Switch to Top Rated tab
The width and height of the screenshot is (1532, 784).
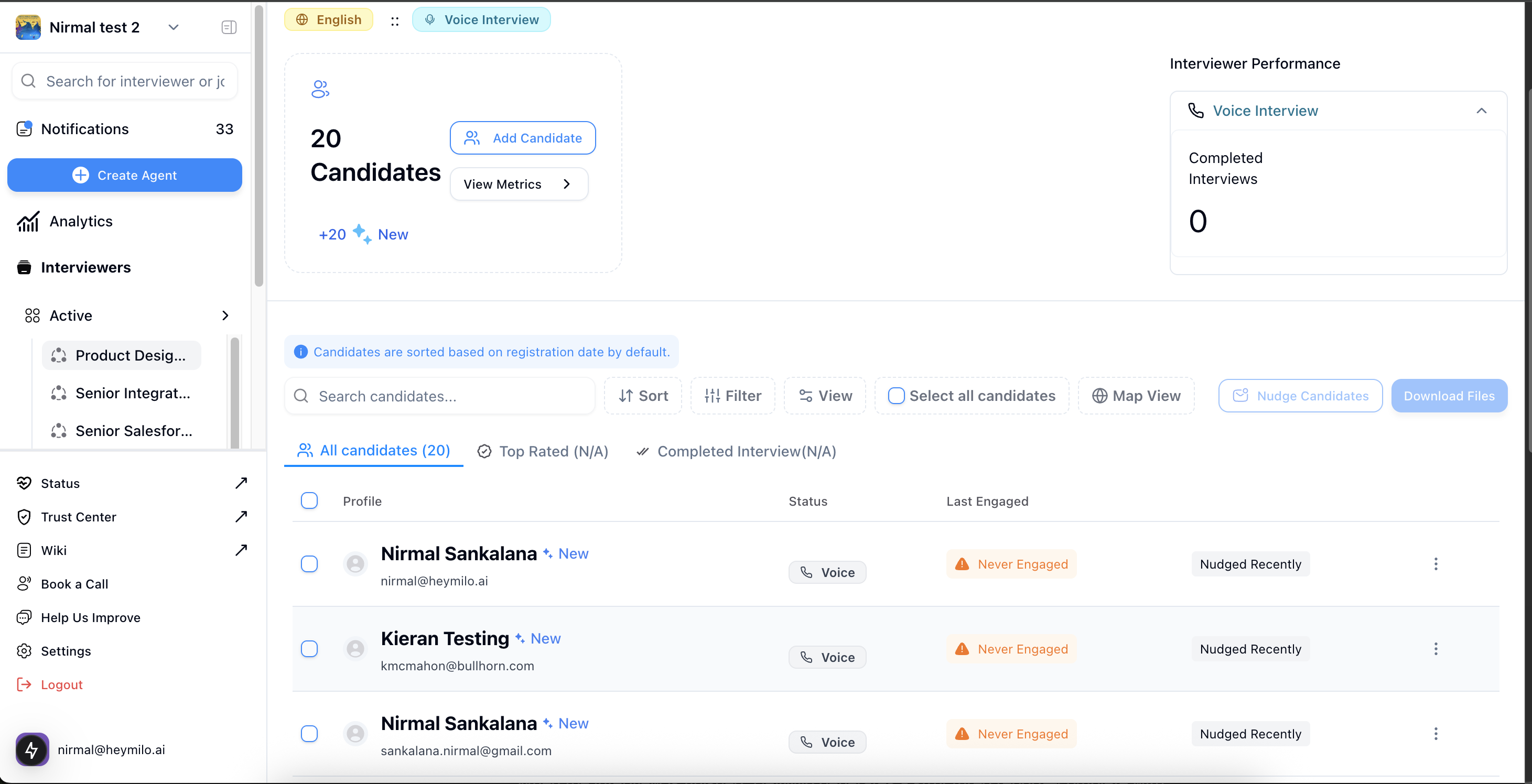[542, 451]
